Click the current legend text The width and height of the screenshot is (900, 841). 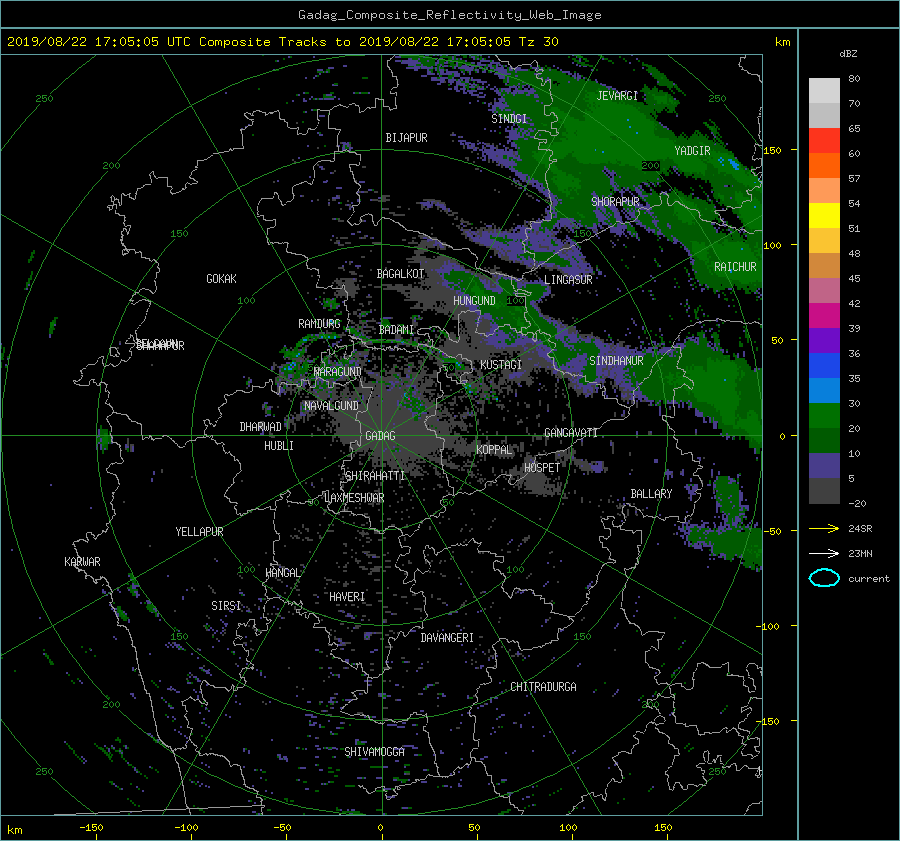point(869,579)
